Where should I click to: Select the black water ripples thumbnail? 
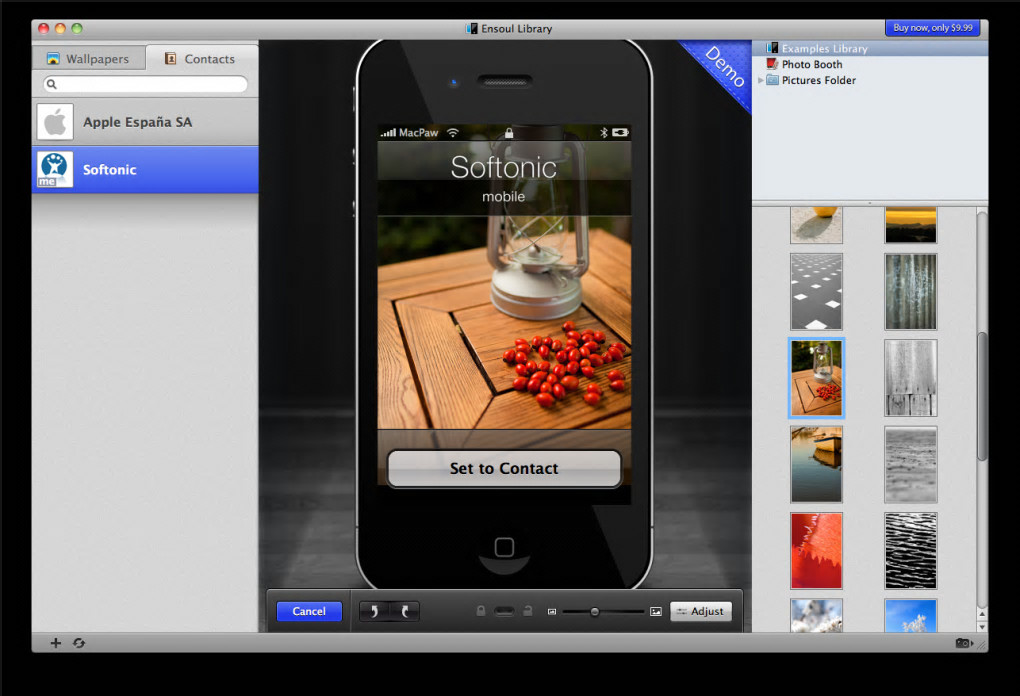point(911,550)
